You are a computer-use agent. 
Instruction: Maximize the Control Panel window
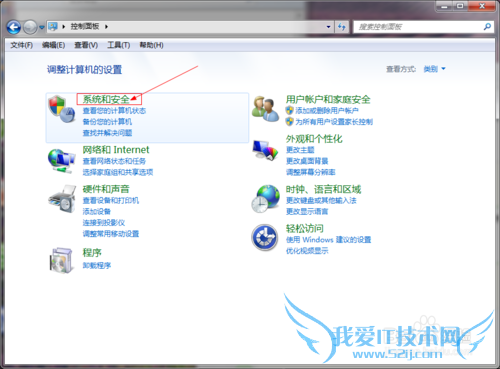tap(460, 6)
